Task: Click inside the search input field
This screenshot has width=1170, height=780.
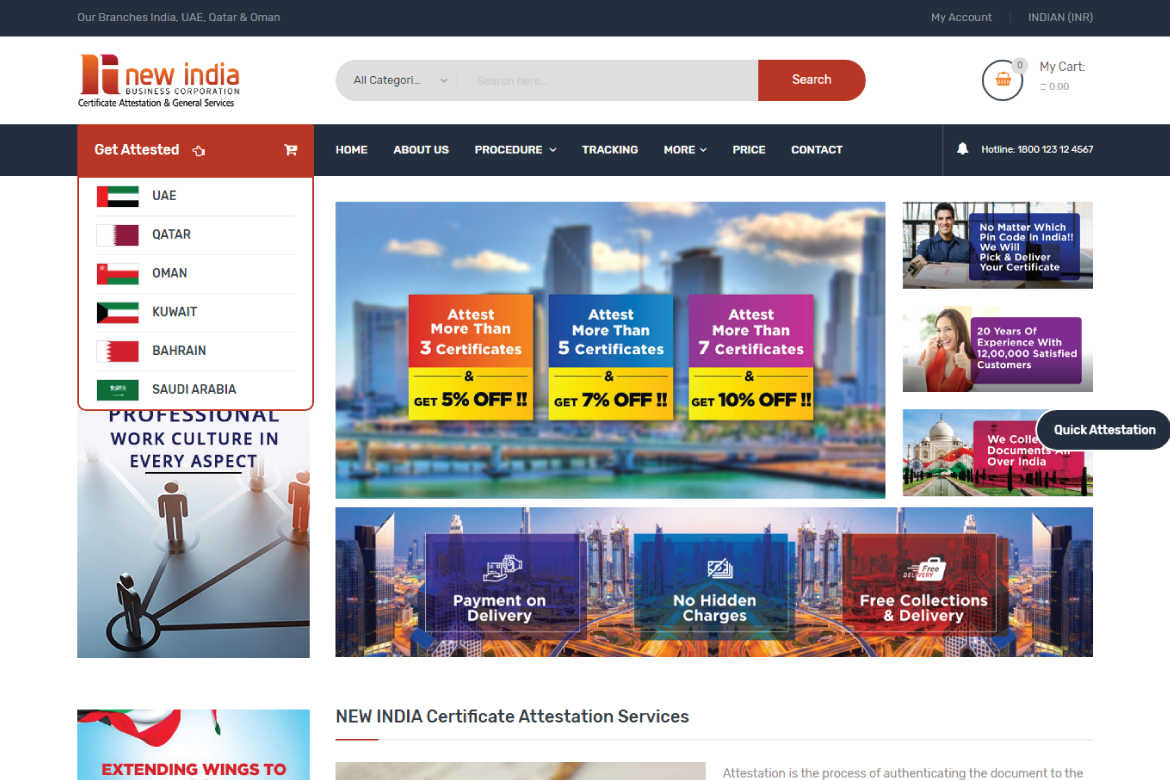Action: 600,79
